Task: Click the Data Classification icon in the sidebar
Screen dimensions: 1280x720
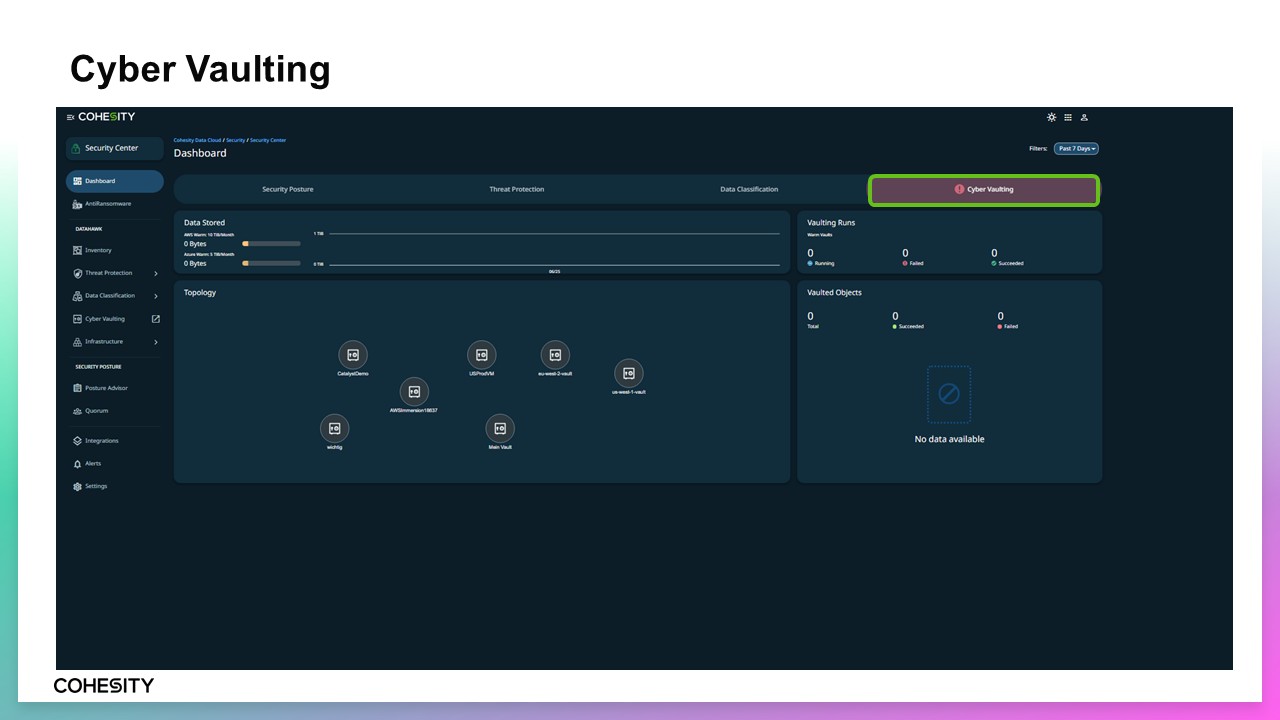Action: coord(77,296)
